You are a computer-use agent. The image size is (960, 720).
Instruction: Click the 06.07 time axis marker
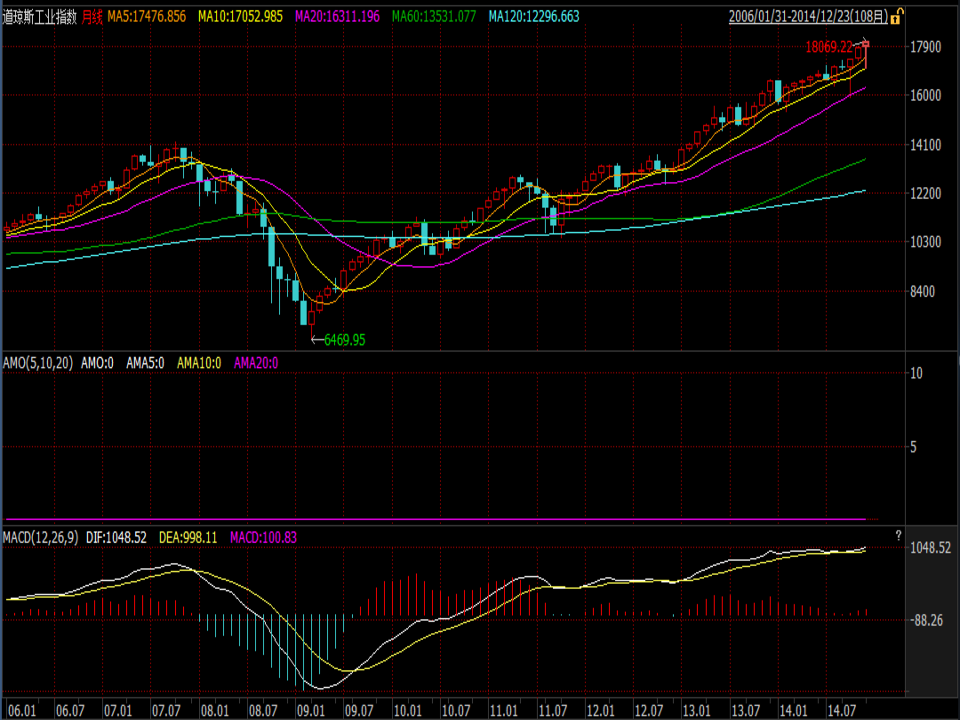point(70,711)
